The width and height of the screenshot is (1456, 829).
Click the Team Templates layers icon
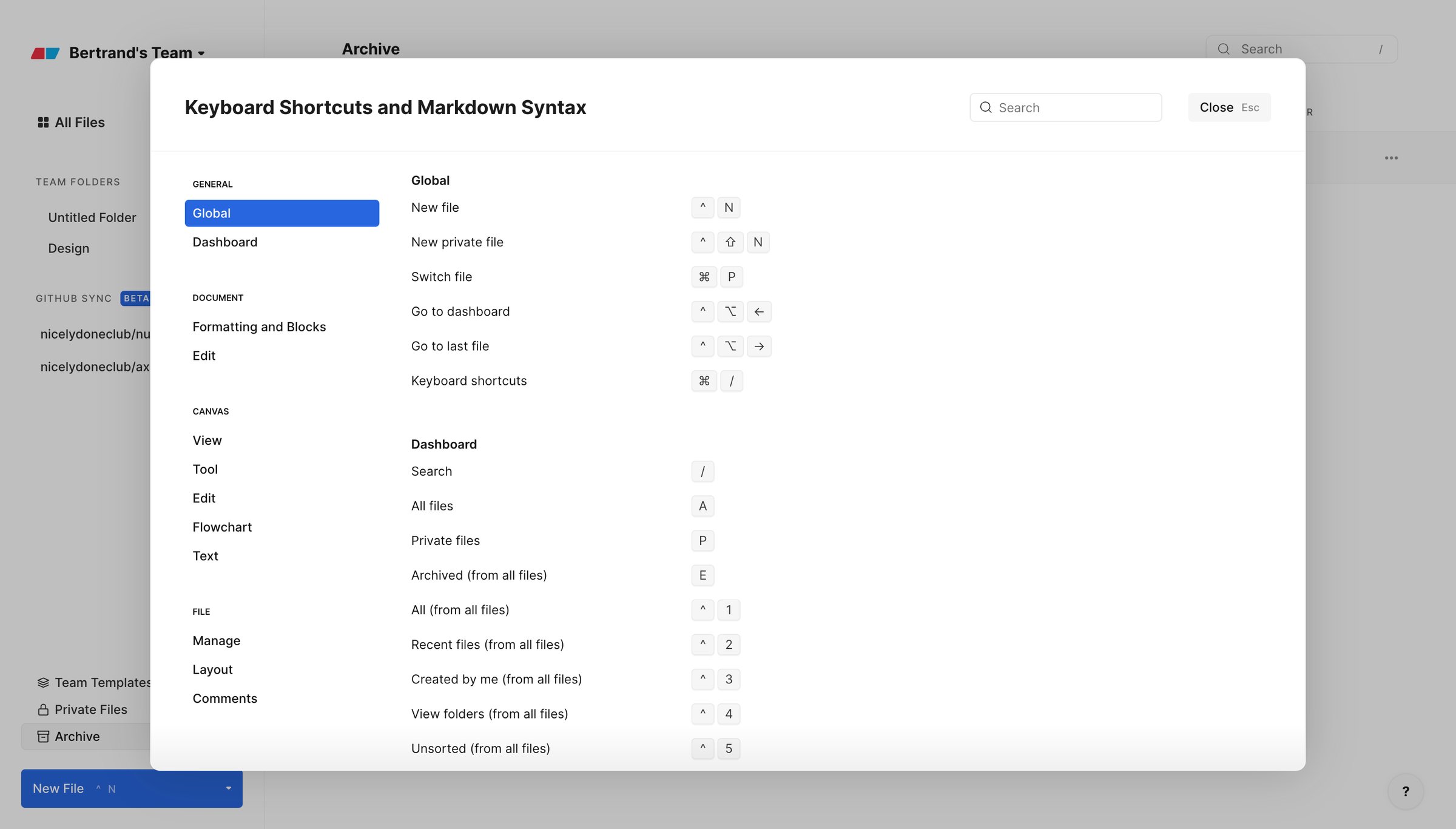(x=43, y=683)
